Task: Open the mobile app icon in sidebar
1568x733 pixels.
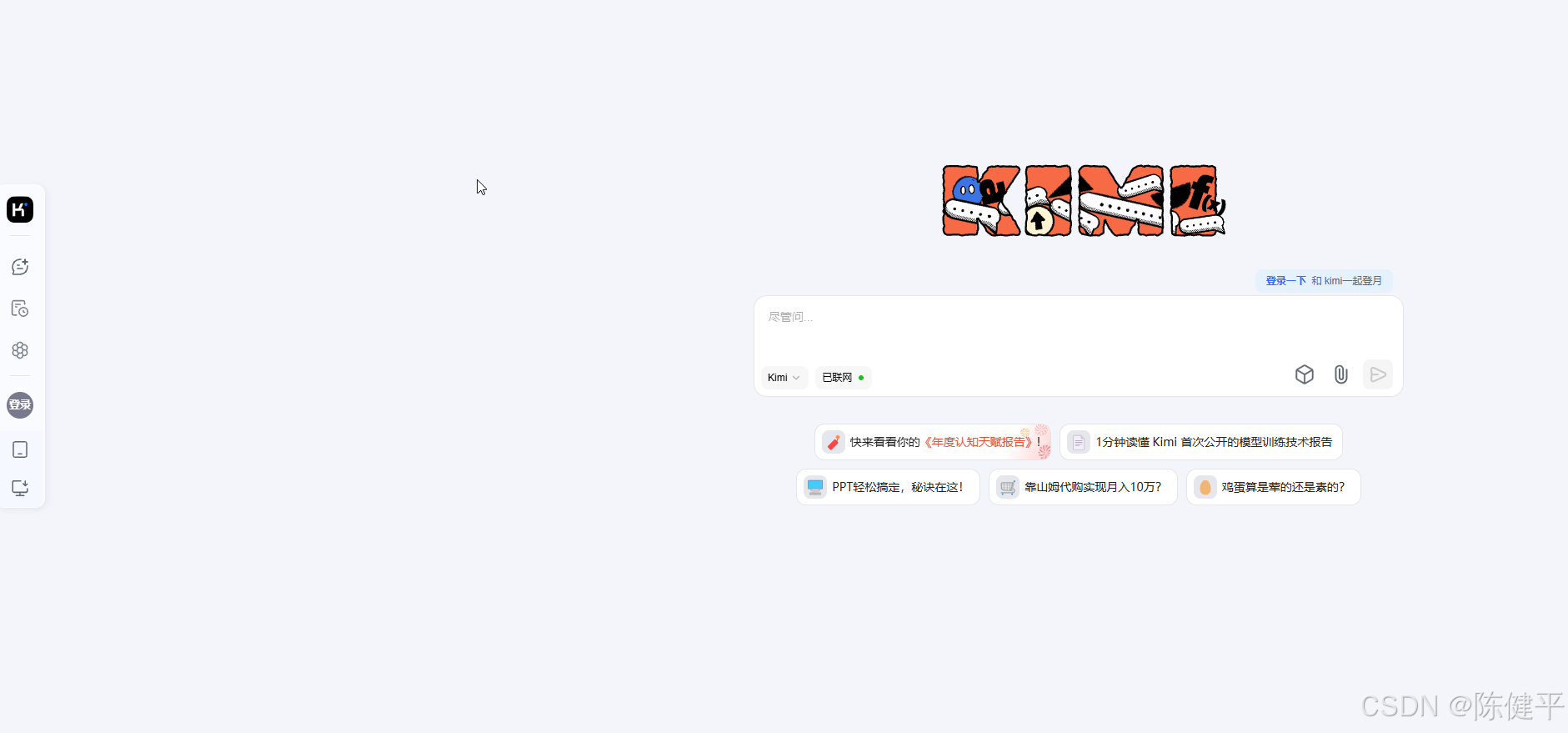Action: click(20, 449)
